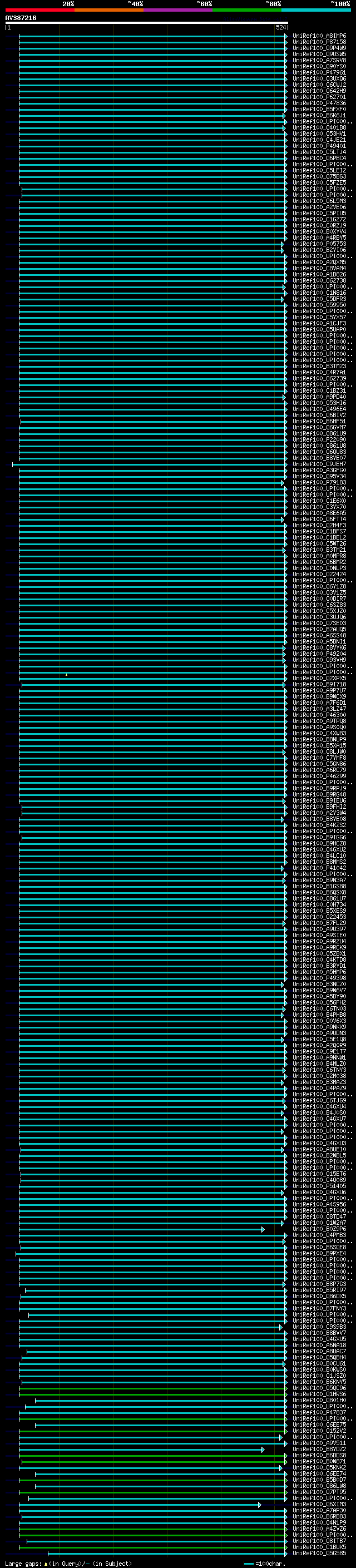Click the orange ~40% identity legend segment
Screen dimensions: 356x1568
(x=109, y=10)
